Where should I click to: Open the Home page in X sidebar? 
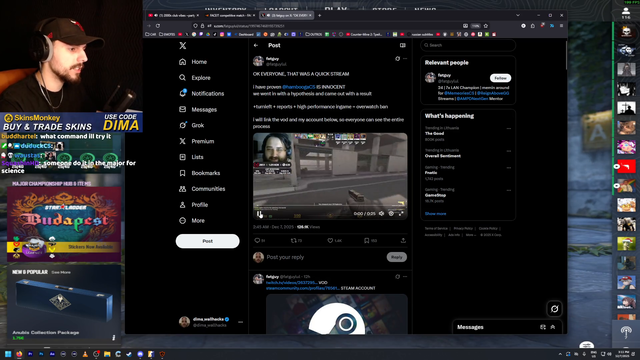[x=193, y=62]
